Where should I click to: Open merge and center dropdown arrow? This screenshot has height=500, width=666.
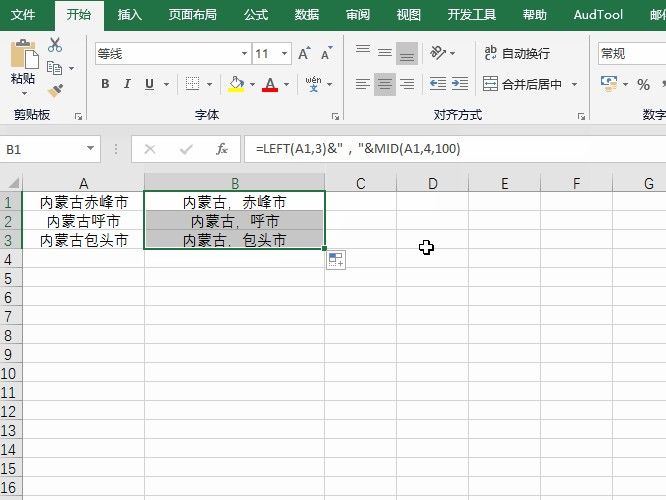tap(574, 84)
